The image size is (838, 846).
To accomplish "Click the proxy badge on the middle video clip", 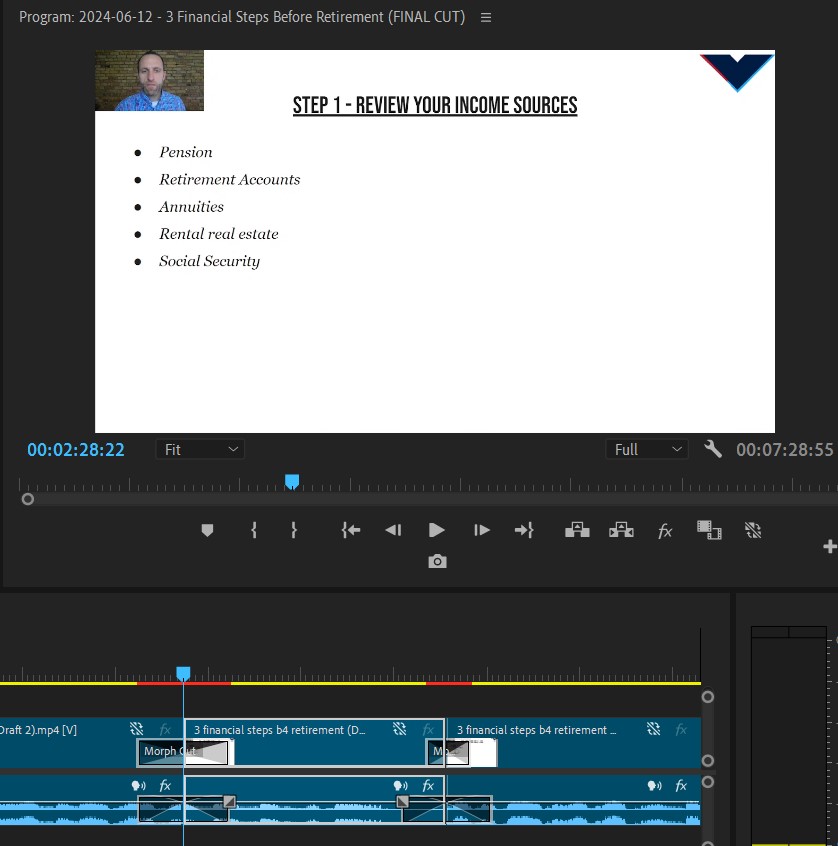I will [399, 729].
